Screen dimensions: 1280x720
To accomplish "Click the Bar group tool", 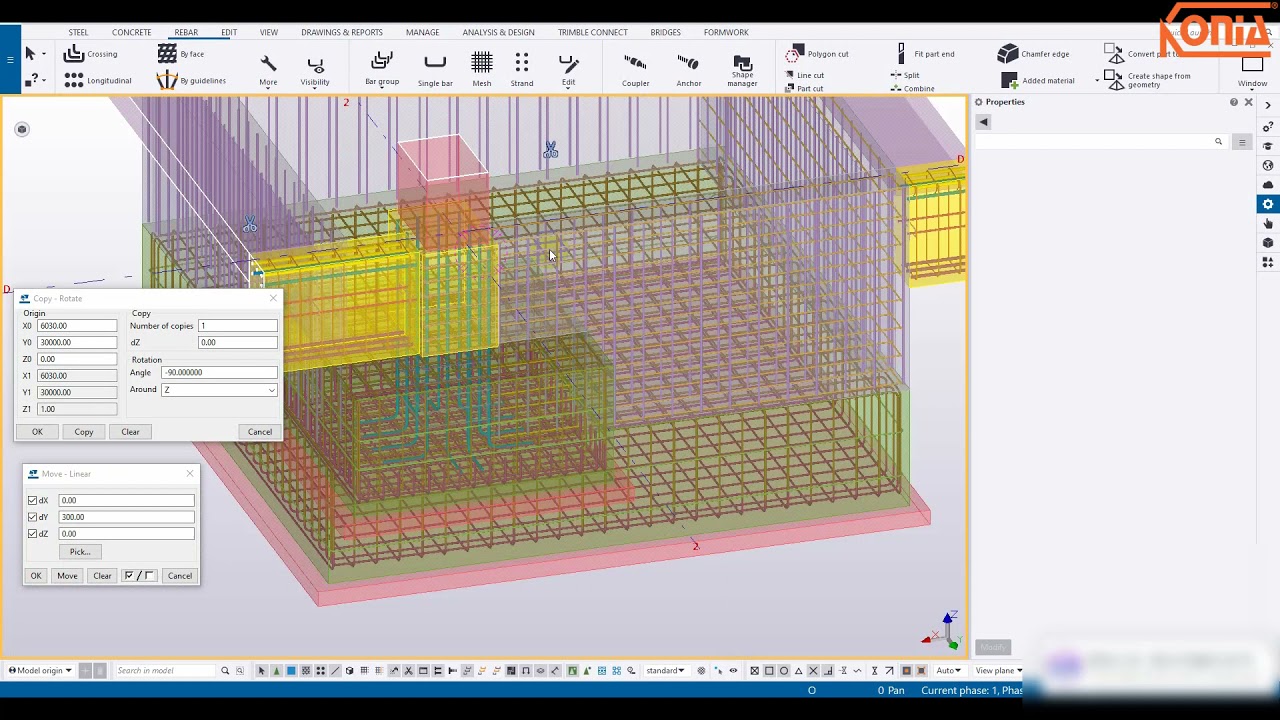I will [x=382, y=69].
